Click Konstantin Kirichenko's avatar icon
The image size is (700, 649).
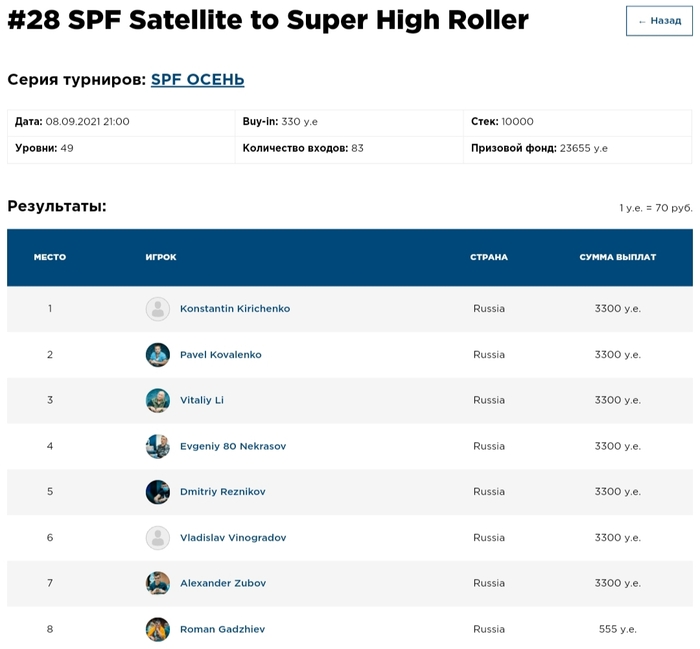pos(158,309)
